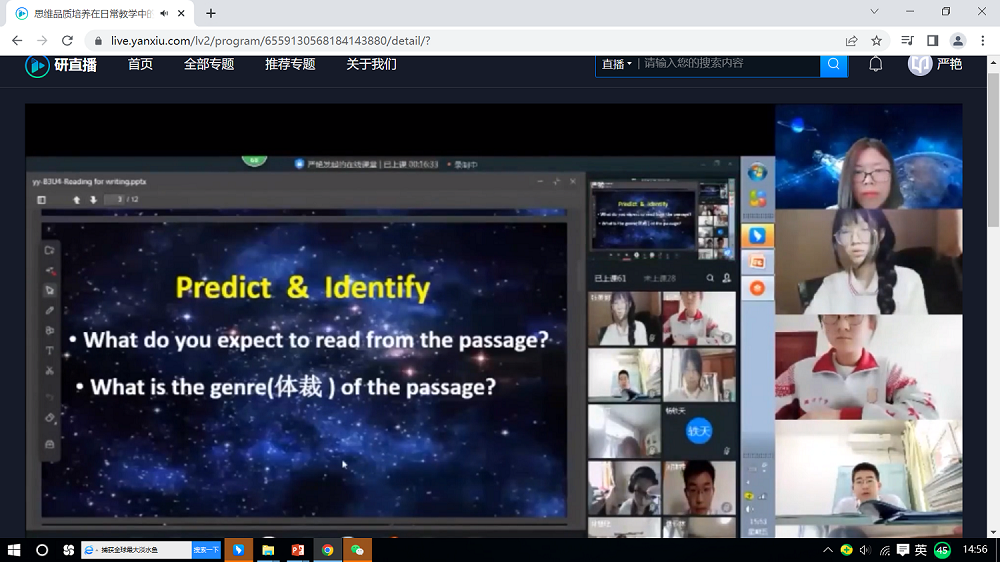Go to the 首页 menu item
1000x562 pixels.
click(x=140, y=64)
